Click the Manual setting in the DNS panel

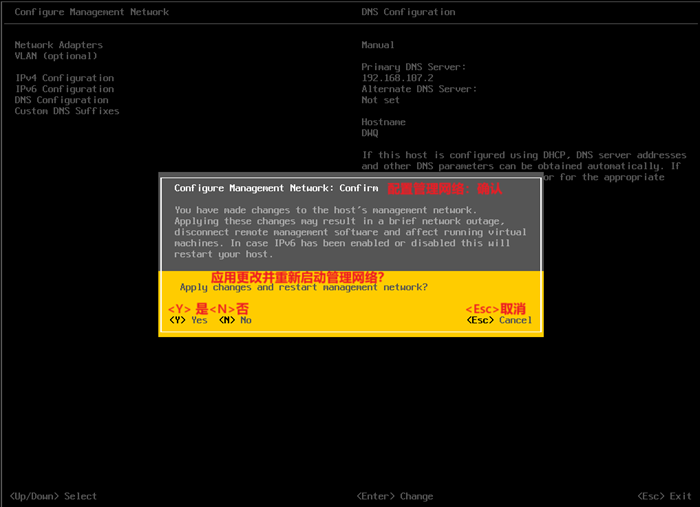(x=378, y=45)
